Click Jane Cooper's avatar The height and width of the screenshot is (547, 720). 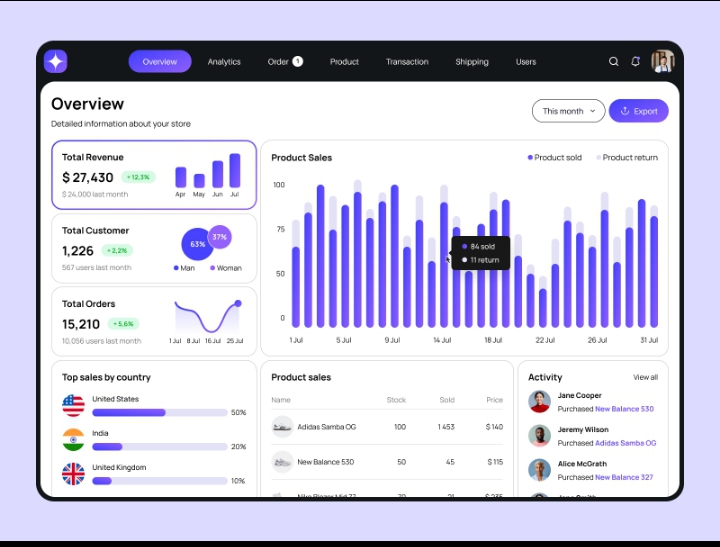tap(540, 402)
